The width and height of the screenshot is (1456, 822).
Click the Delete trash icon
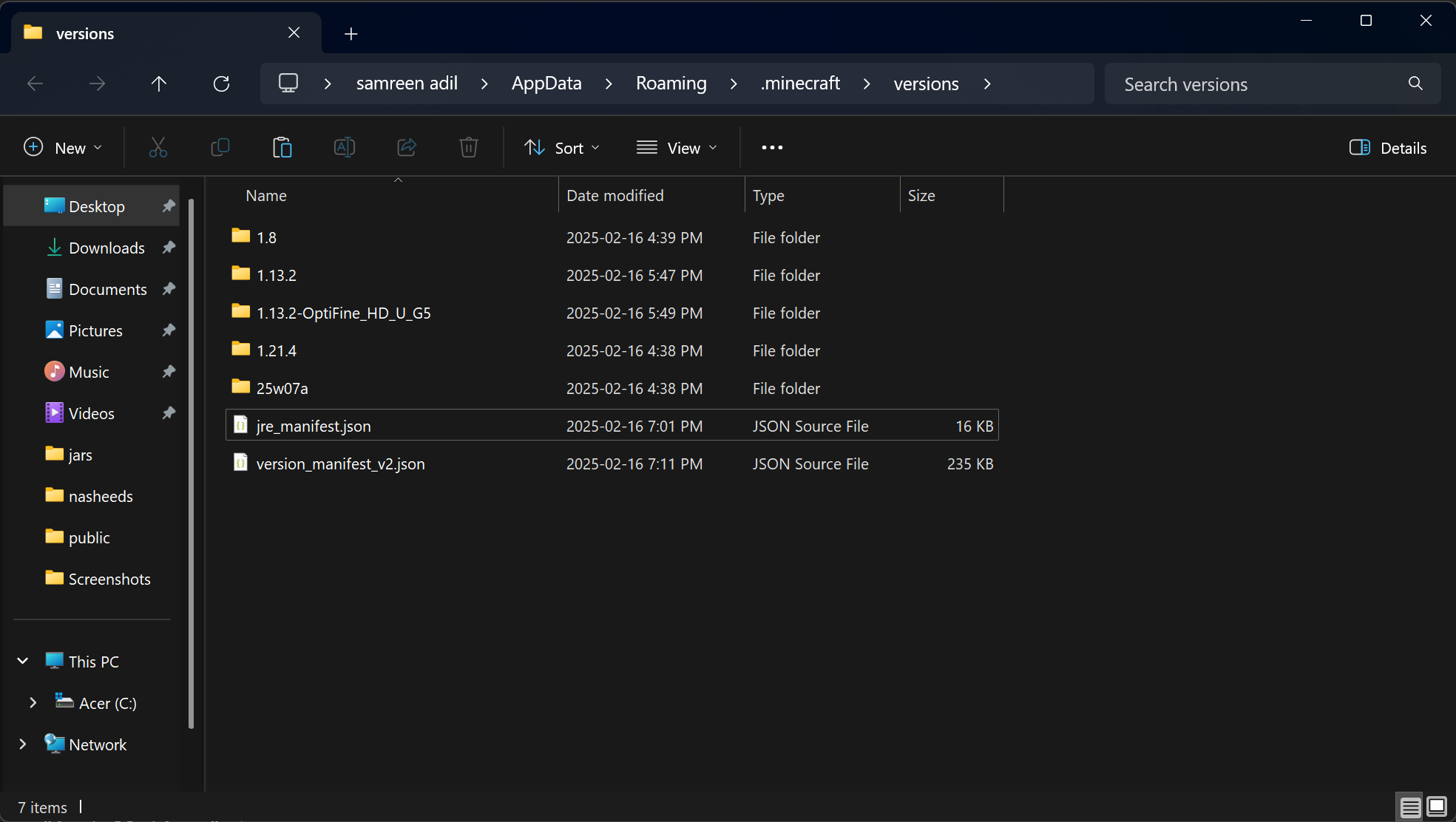[469, 148]
